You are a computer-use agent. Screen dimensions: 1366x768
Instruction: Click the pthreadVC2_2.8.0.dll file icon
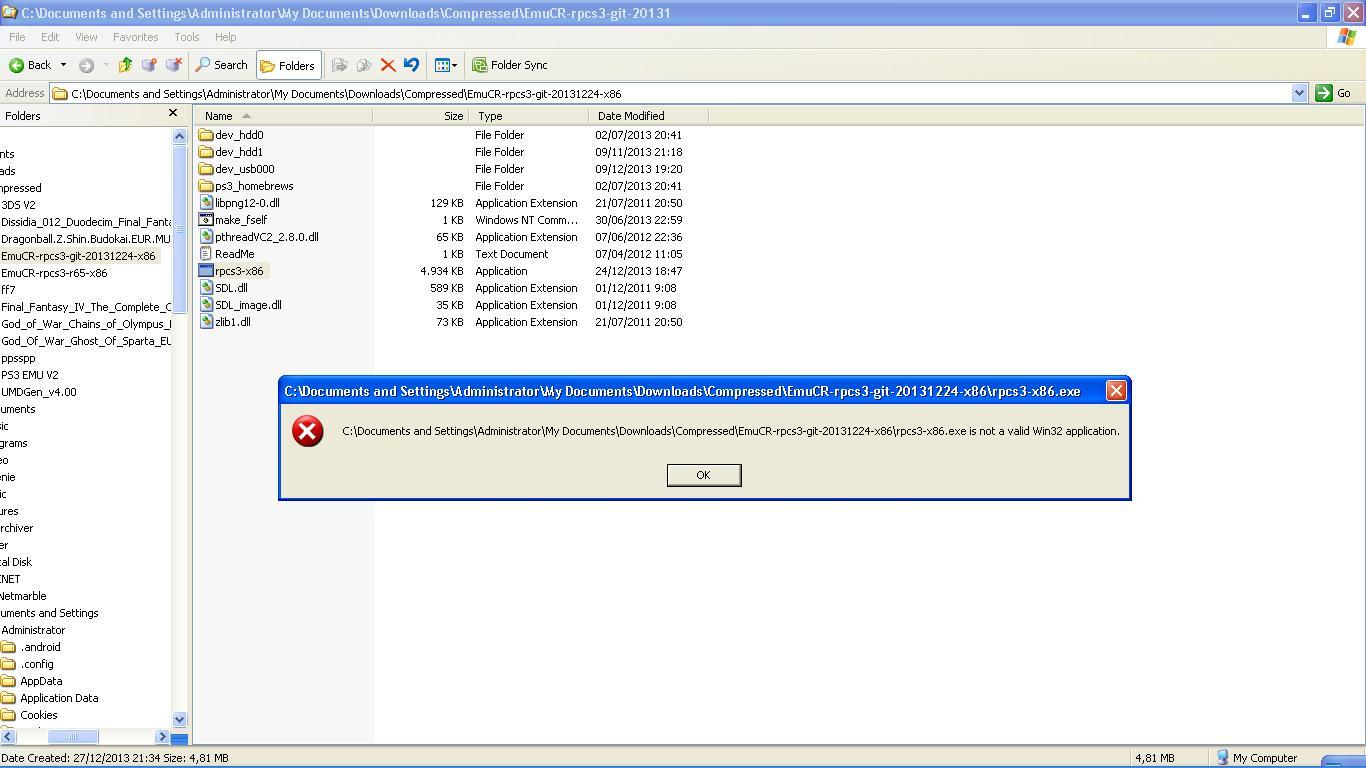(206, 237)
